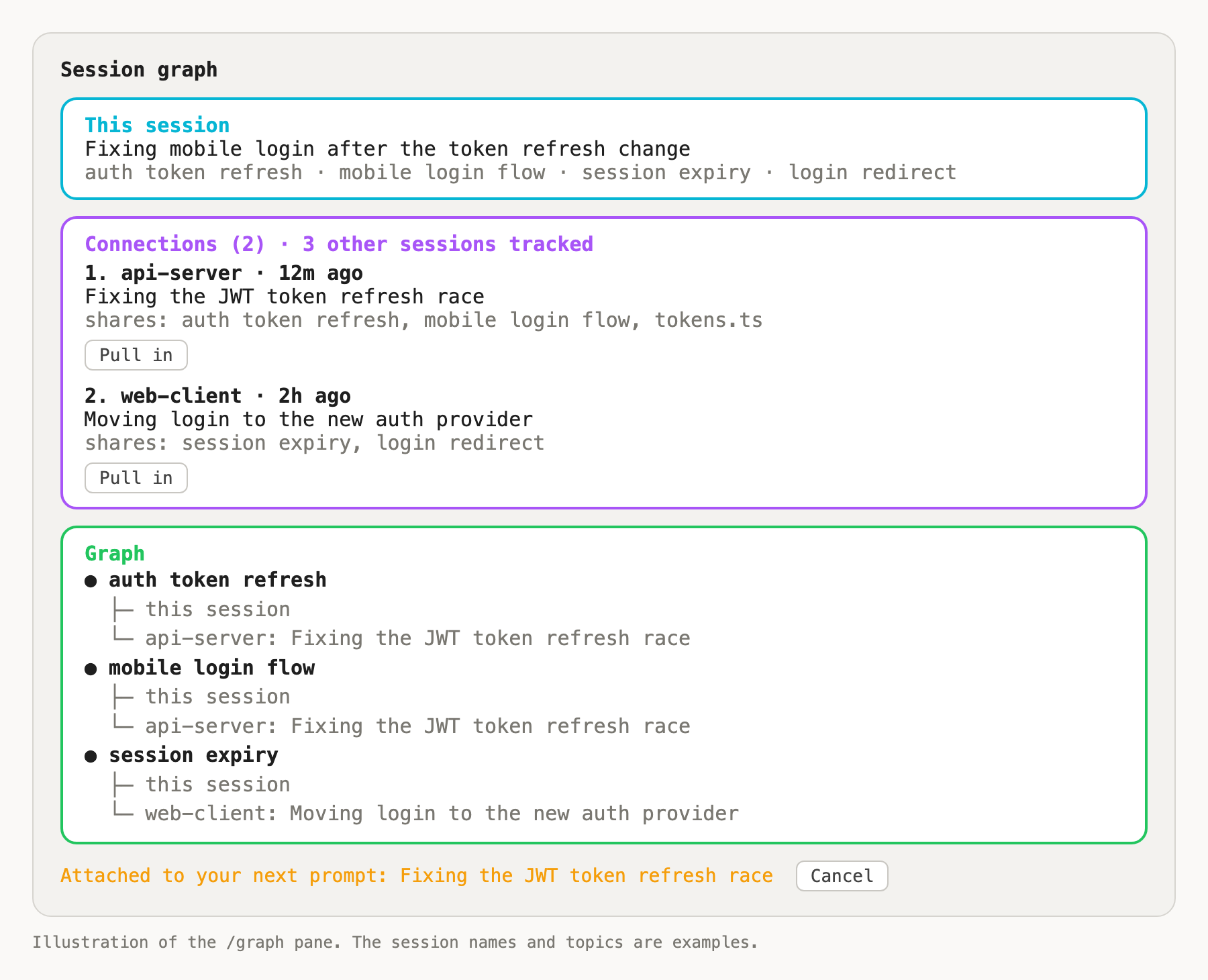This screenshot has width=1208, height=980.
Task: Click the "Connections (2) · 3 other sessions tracked" heading
Action: [339, 244]
